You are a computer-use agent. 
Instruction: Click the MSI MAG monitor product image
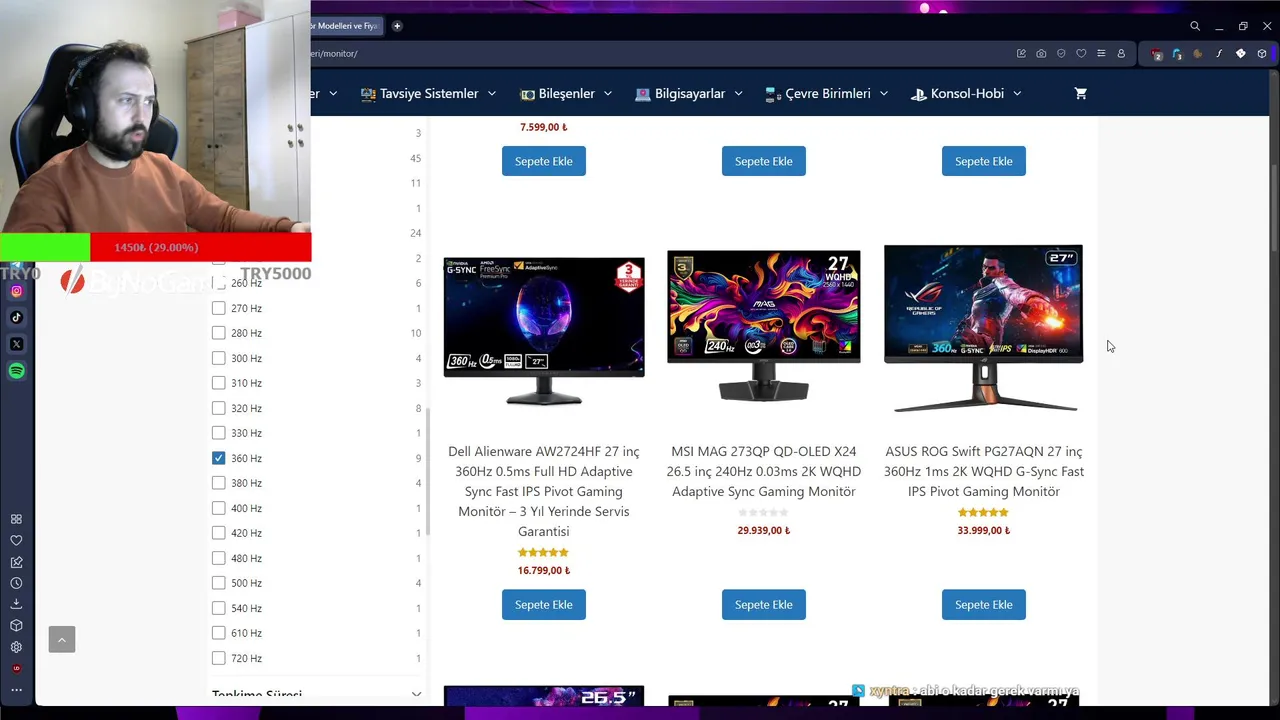point(764,326)
